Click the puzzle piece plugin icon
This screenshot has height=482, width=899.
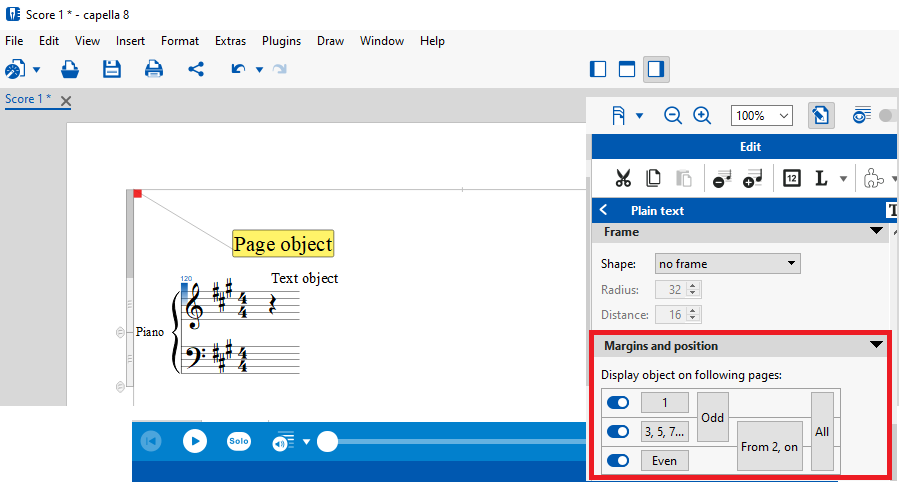873,179
